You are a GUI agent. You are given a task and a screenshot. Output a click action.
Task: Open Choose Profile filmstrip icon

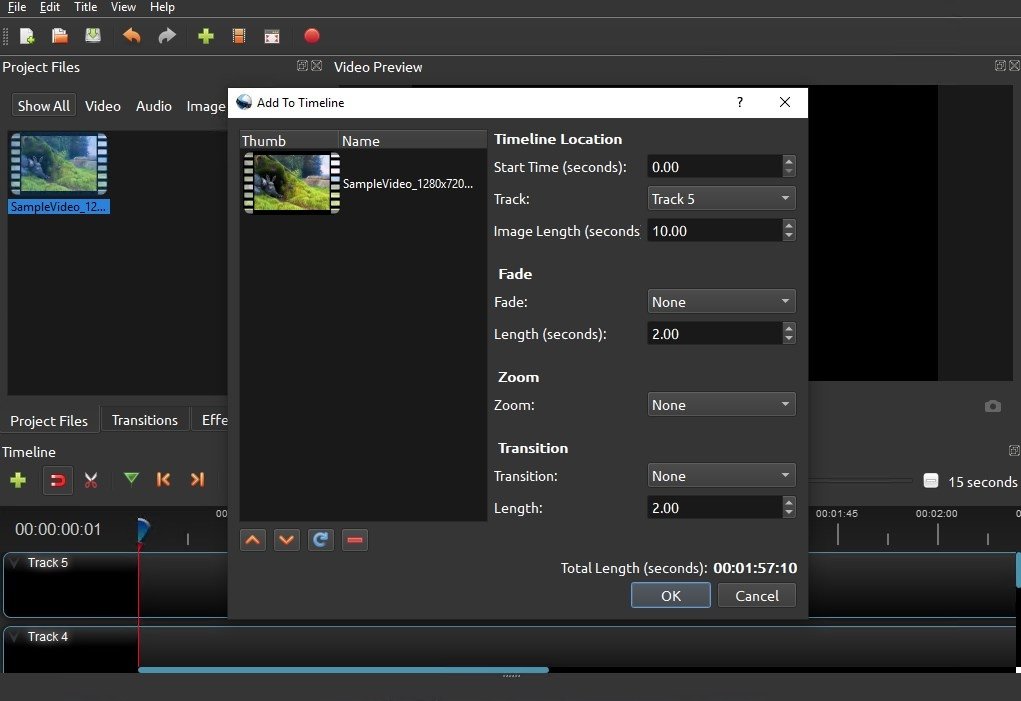pos(239,36)
